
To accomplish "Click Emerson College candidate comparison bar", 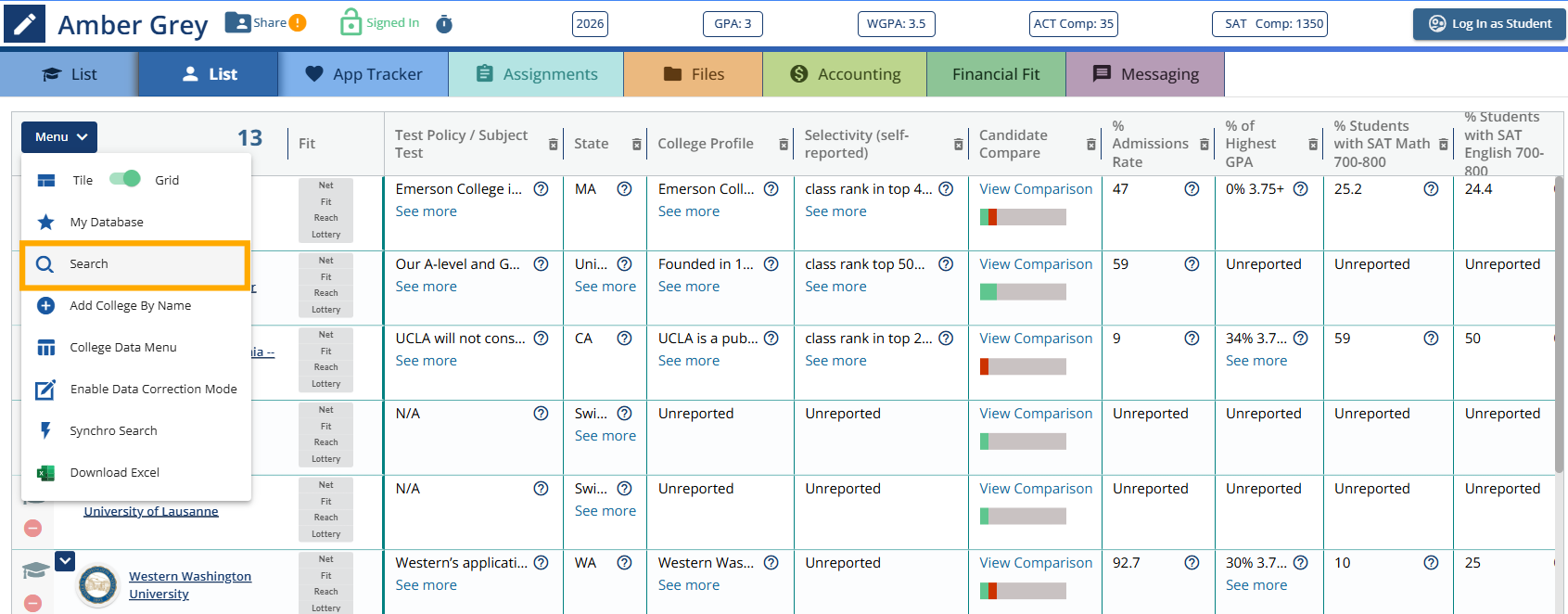I will [1023, 217].
